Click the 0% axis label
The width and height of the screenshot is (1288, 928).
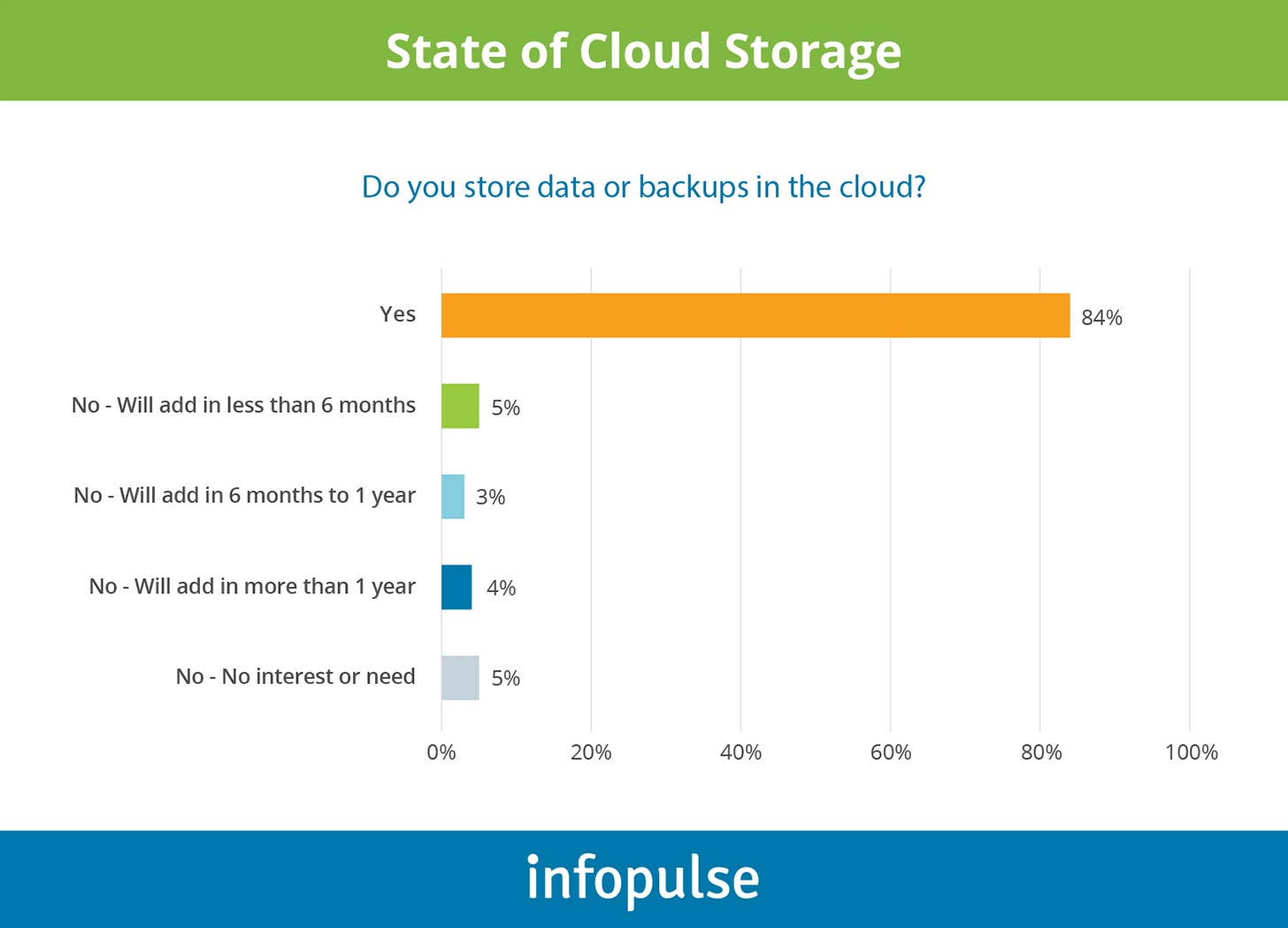[441, 753]
